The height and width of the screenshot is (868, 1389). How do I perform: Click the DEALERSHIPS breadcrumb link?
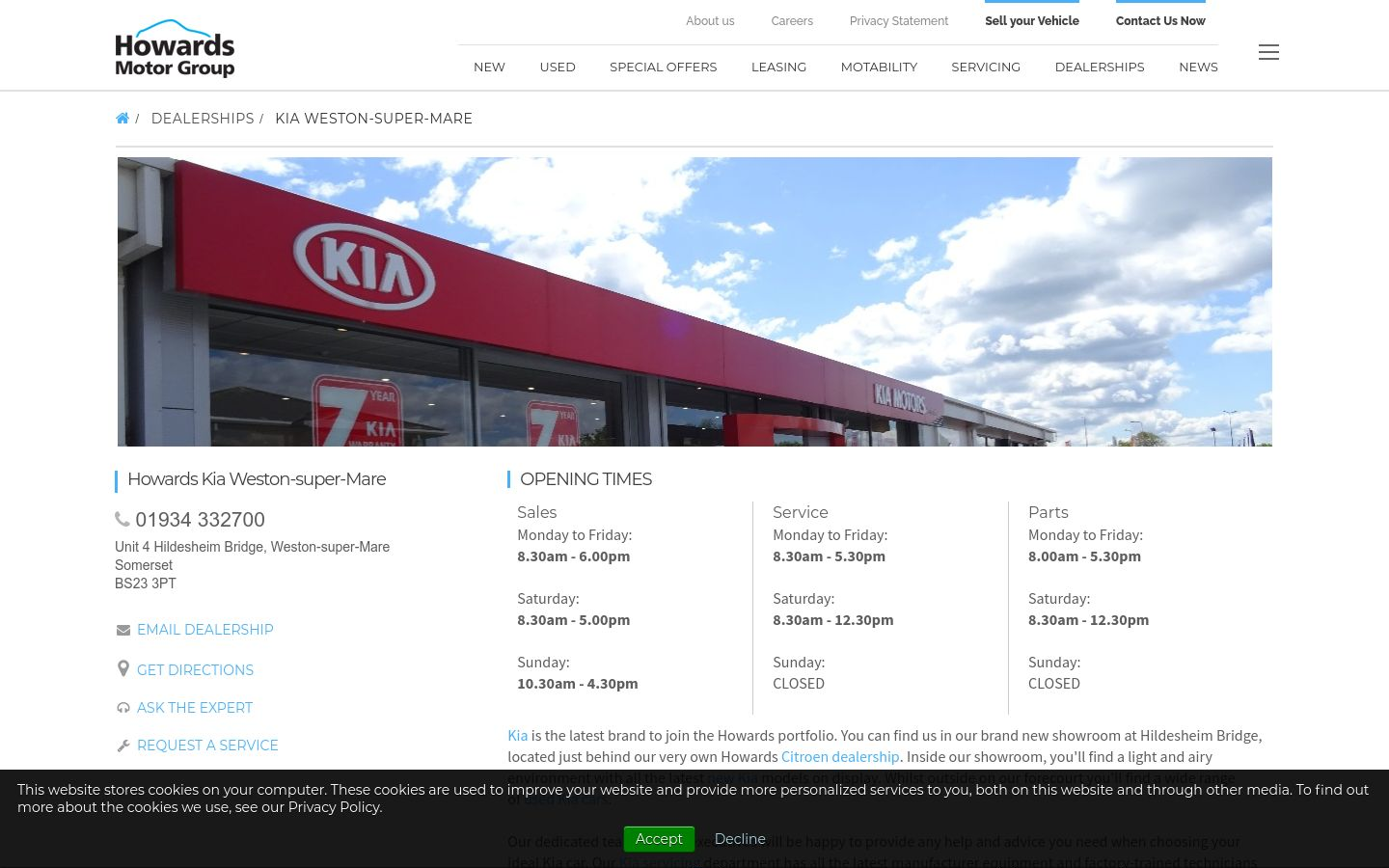(x=203, y=119)
